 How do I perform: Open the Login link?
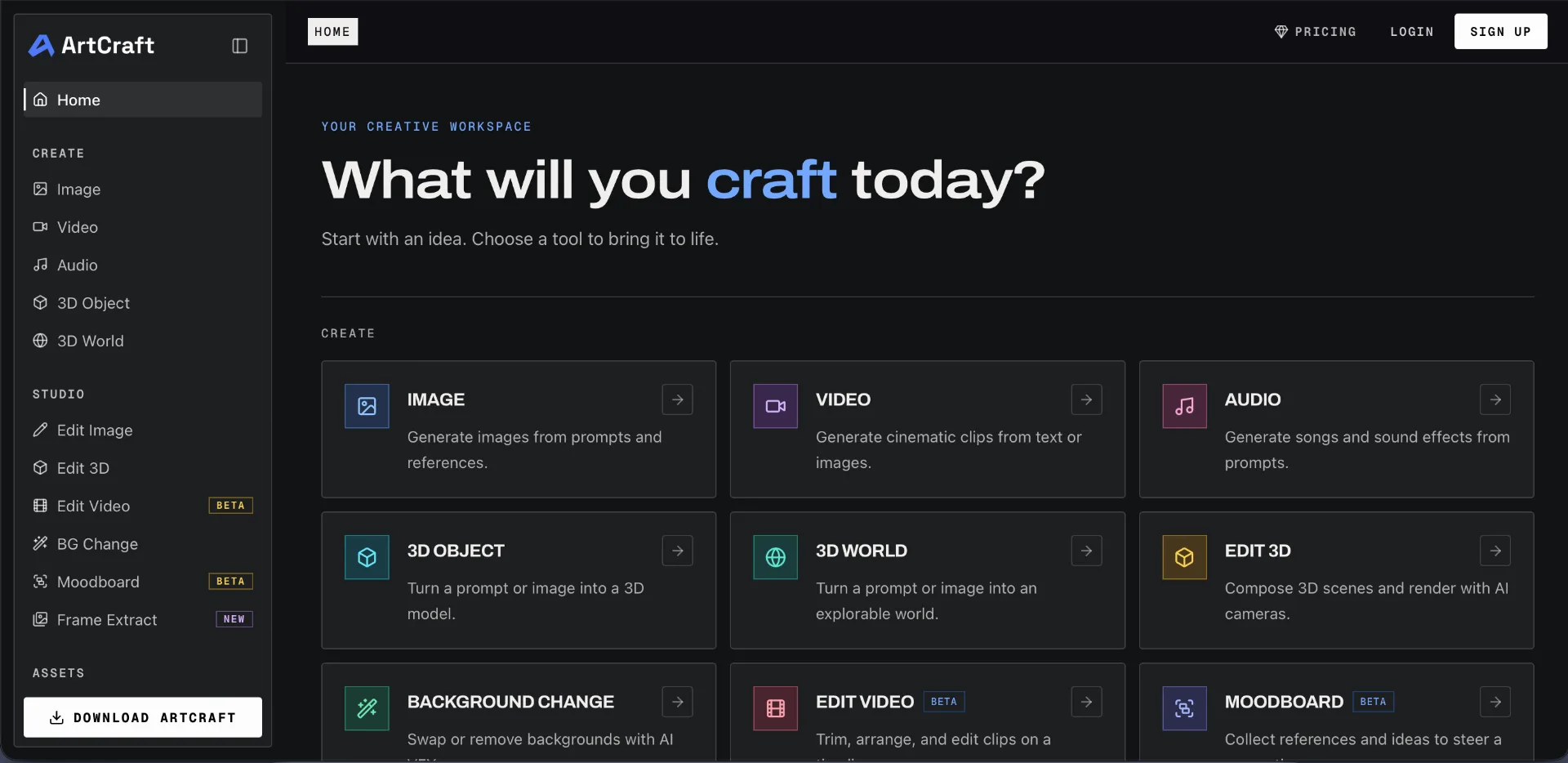[1412, 32]
